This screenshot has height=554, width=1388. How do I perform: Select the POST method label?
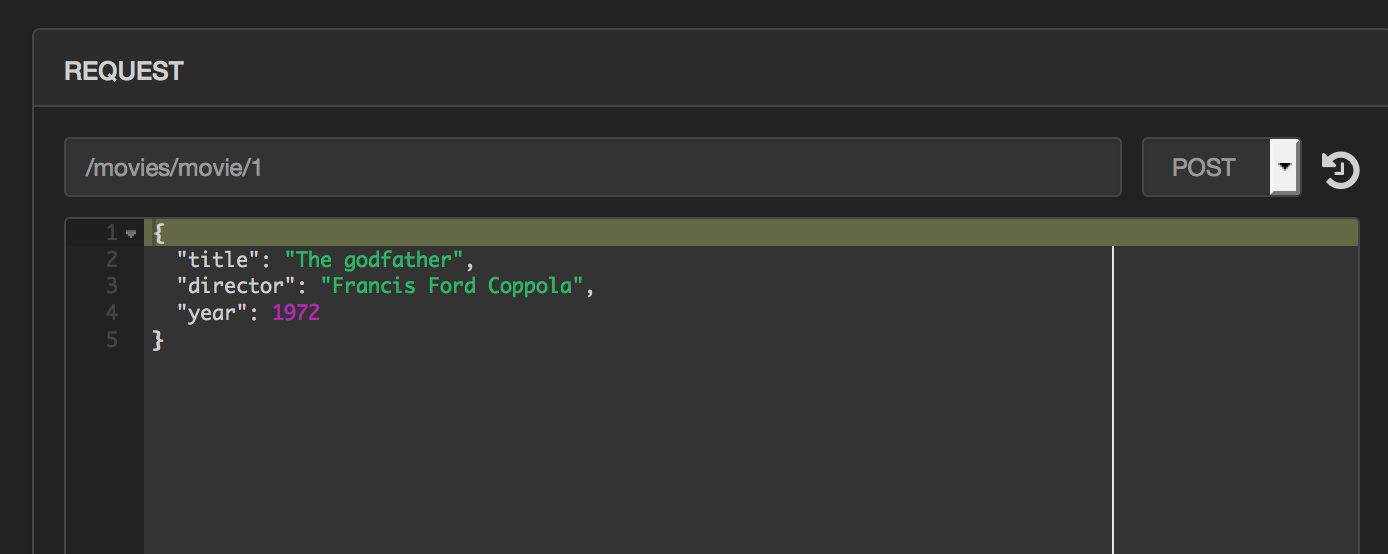[1204, 167]
